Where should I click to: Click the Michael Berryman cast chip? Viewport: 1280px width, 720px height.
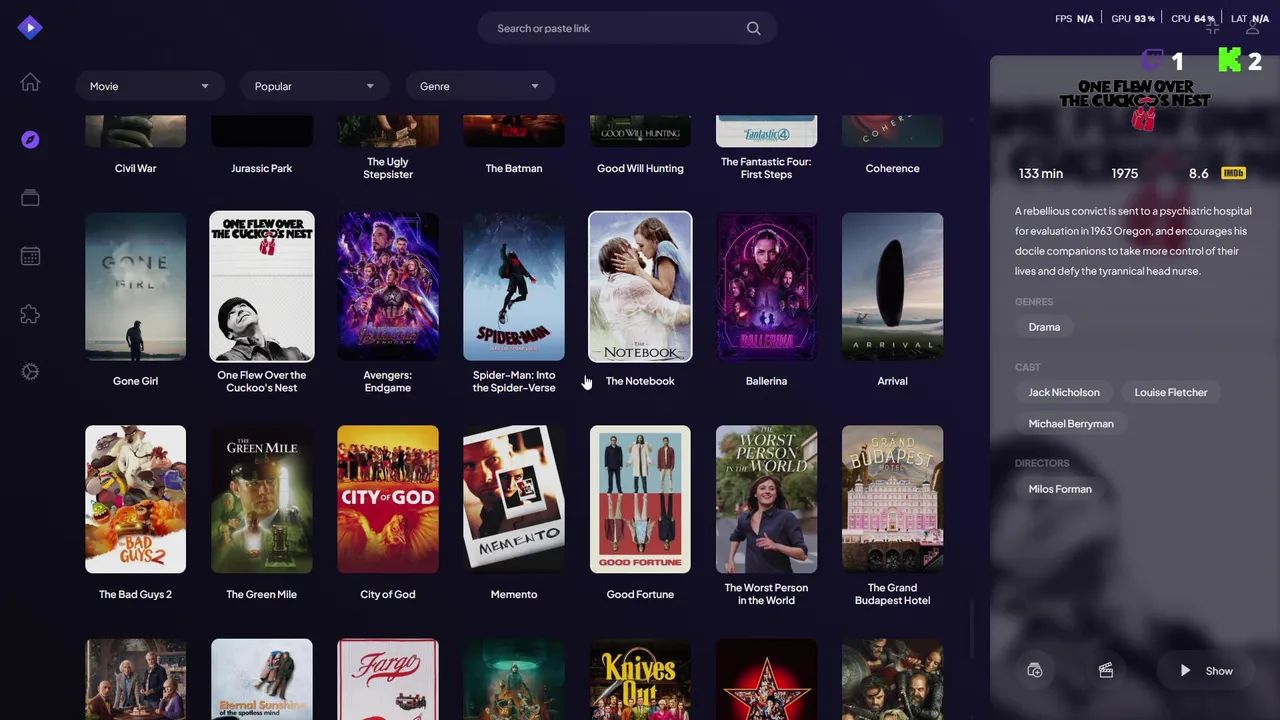[x=1071, y=424]
